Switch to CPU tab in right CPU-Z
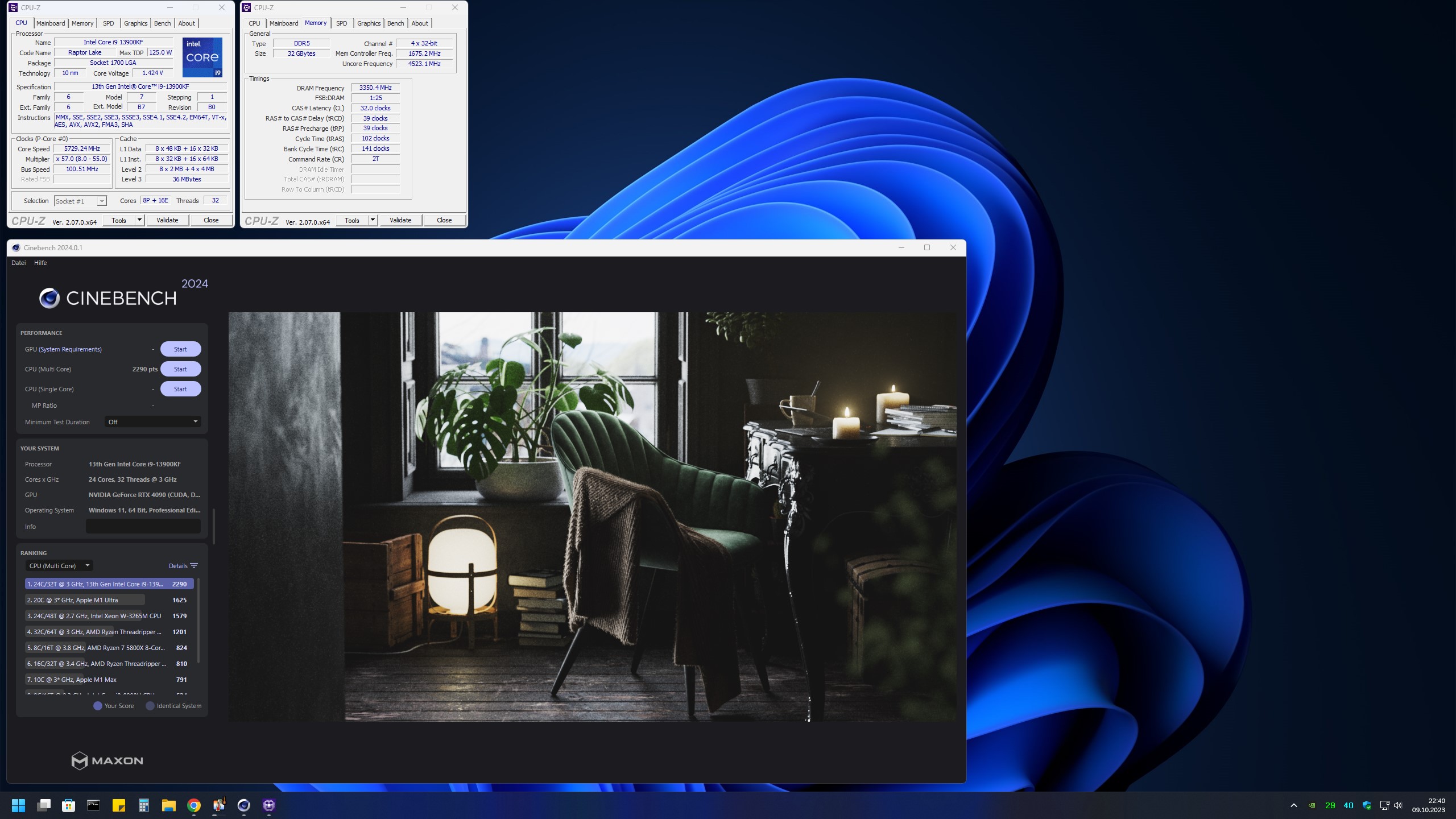Image resolution: width=1456 pixels, height=819 pixels. coord(254,23)
